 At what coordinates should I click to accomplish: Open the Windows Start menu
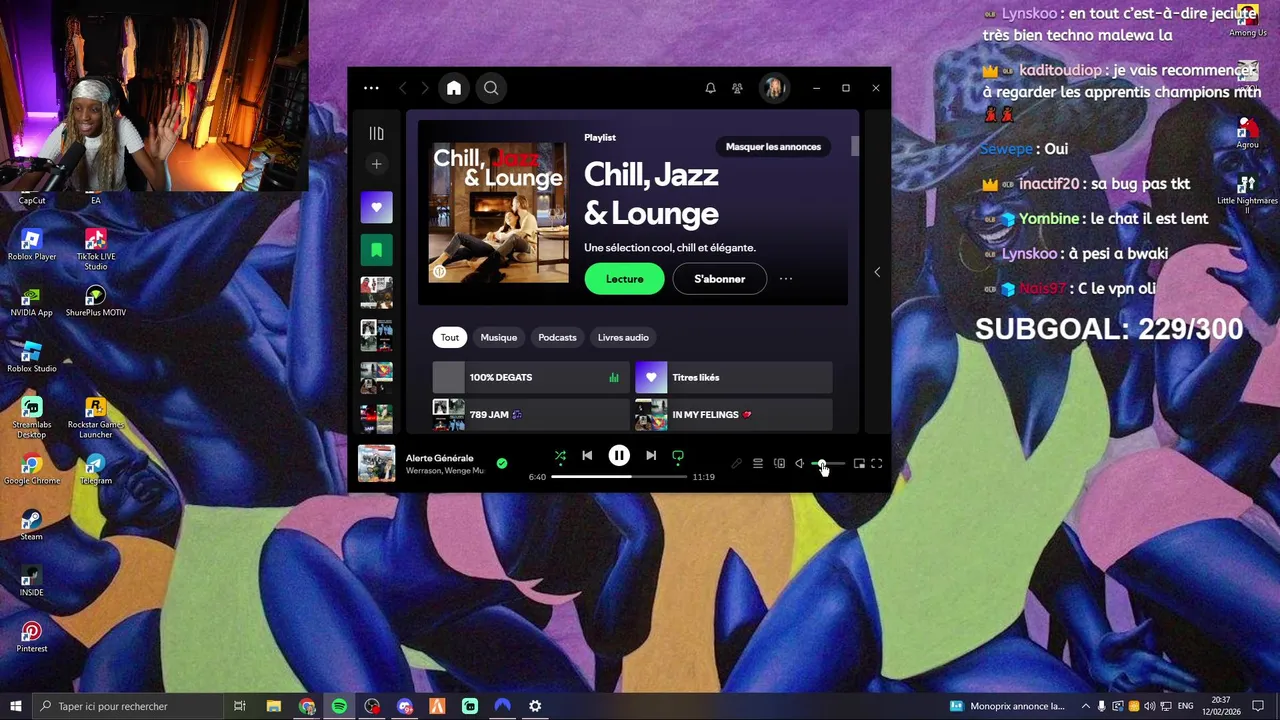pos(16,706)
